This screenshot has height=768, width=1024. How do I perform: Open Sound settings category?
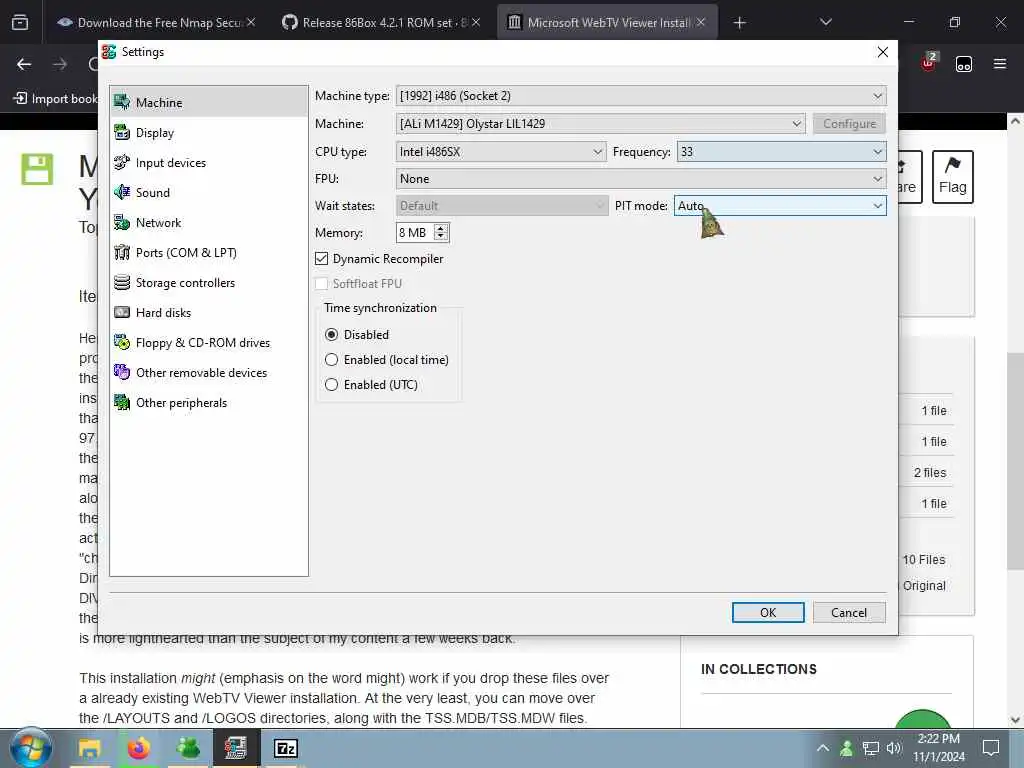pos(208,193)
